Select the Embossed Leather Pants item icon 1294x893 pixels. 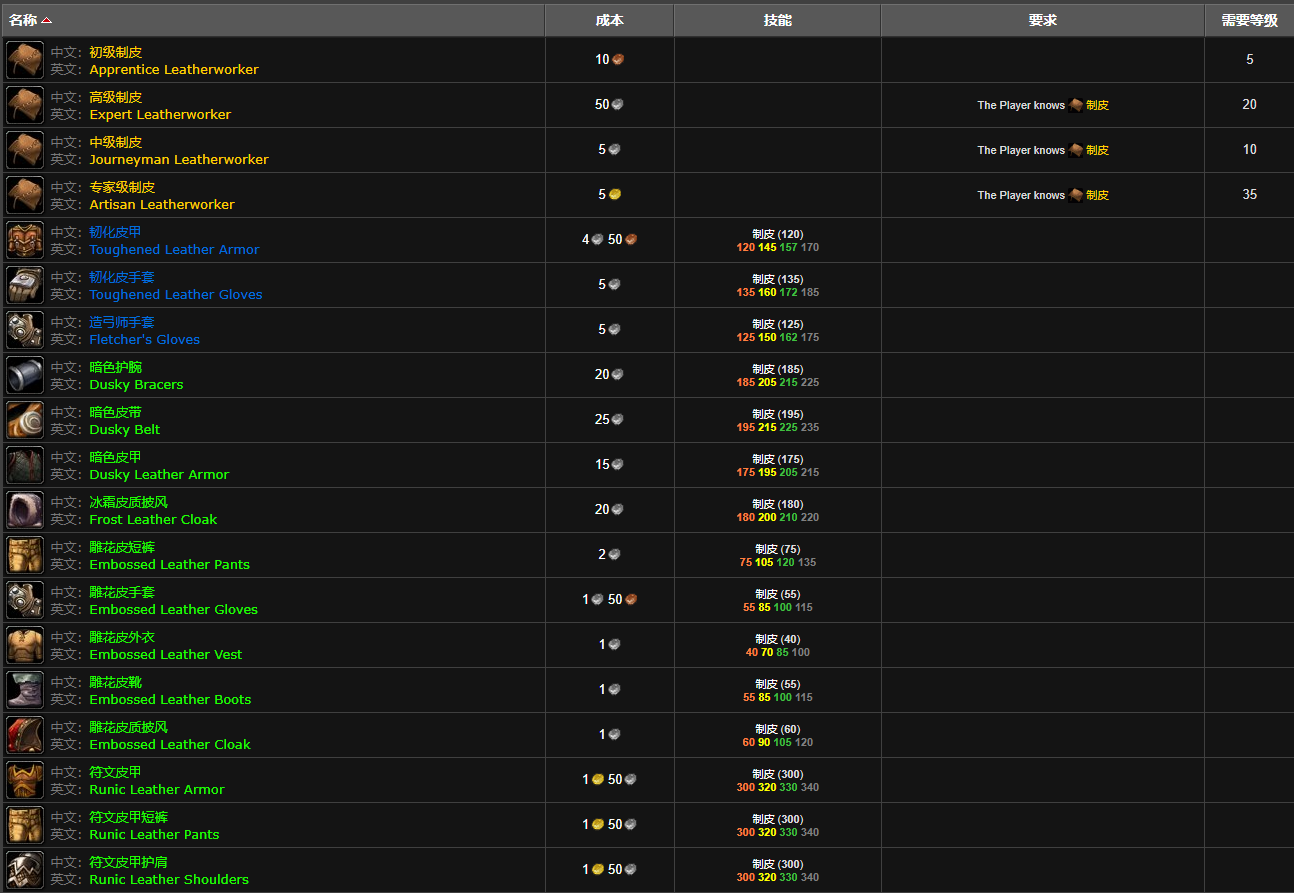coord(25,555)
